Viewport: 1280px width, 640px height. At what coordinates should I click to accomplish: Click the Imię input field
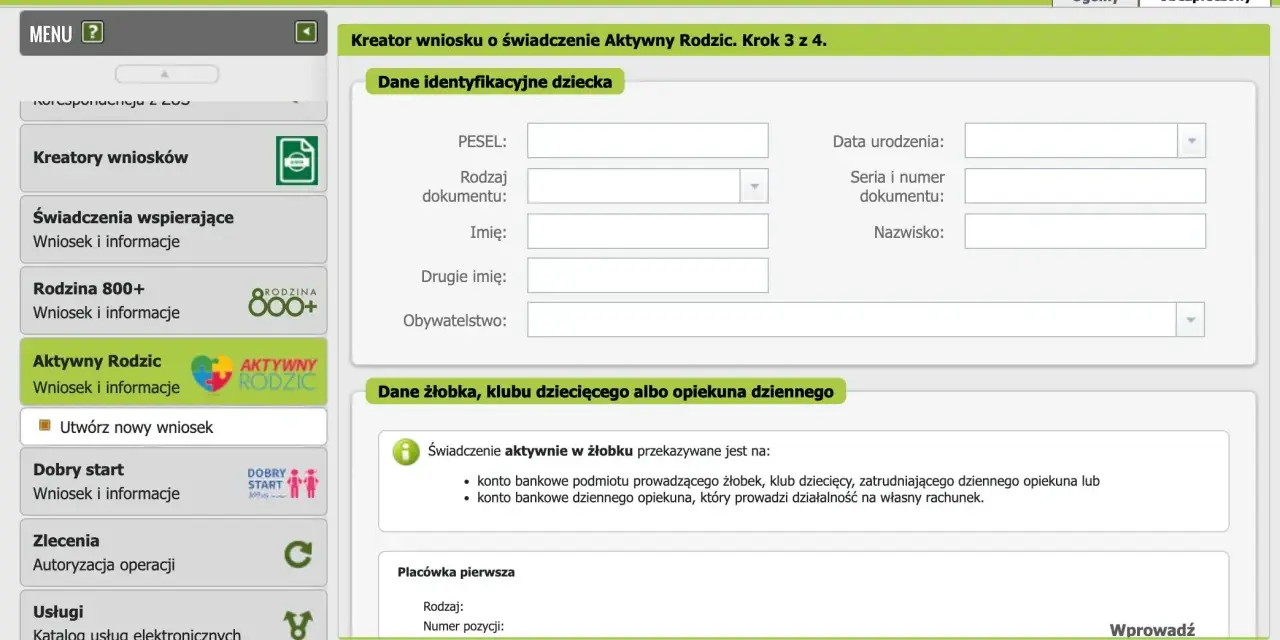(x=648, y=231)
